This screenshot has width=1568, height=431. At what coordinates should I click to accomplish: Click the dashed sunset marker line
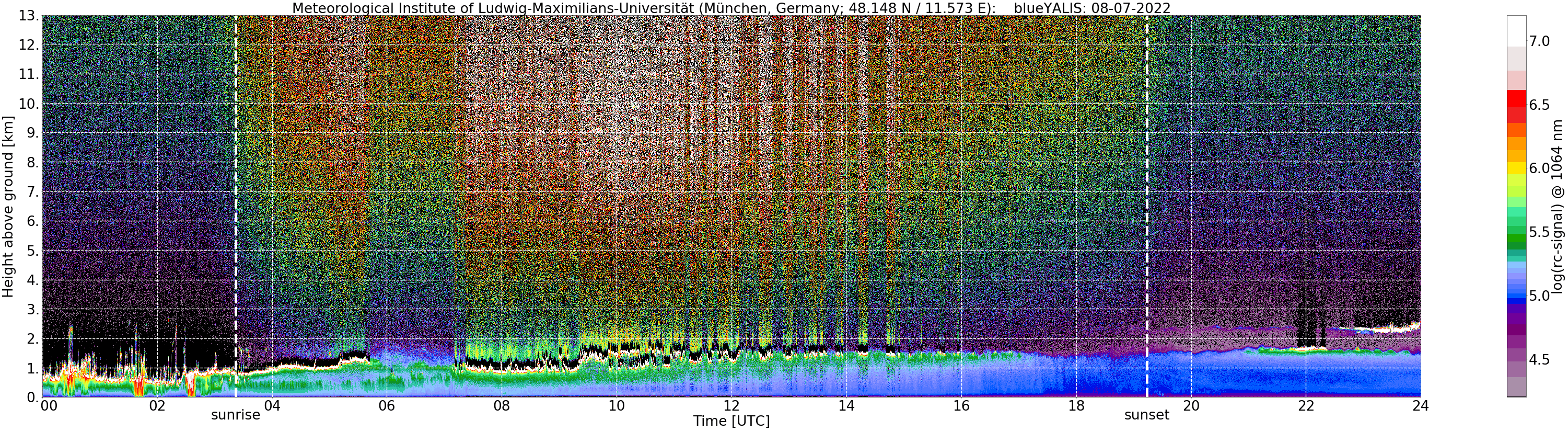click(1147, 206)
